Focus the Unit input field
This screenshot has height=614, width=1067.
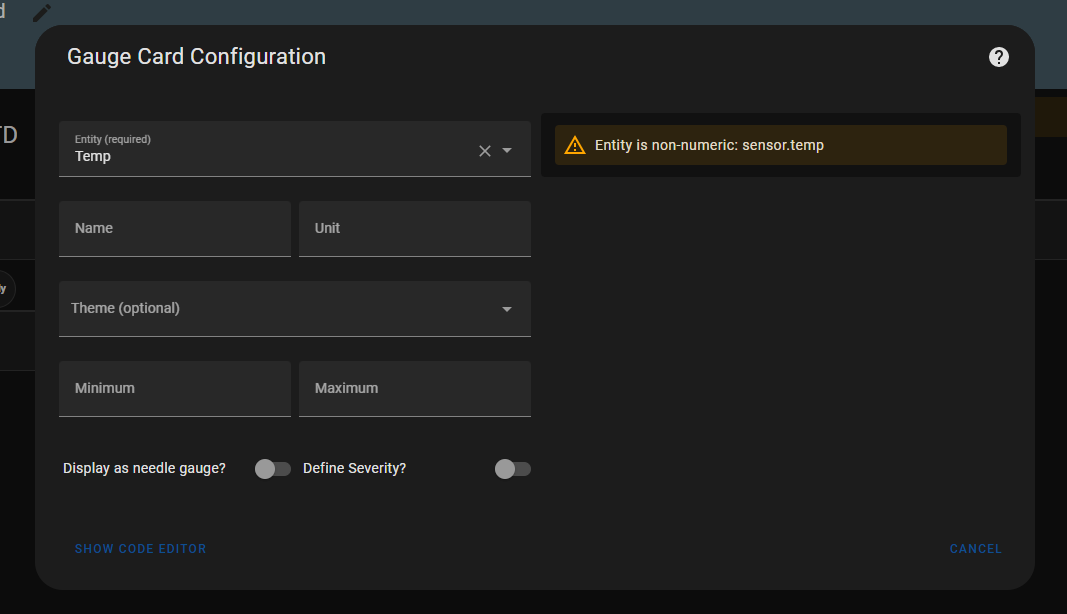pos(415,229)
